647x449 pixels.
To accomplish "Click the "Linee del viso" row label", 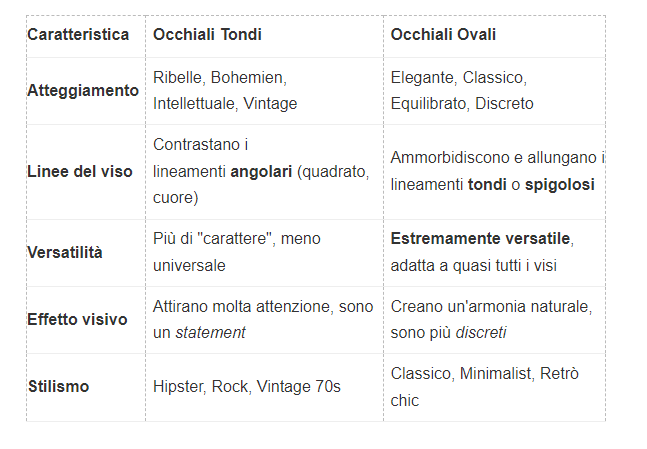I will point(80,171).
